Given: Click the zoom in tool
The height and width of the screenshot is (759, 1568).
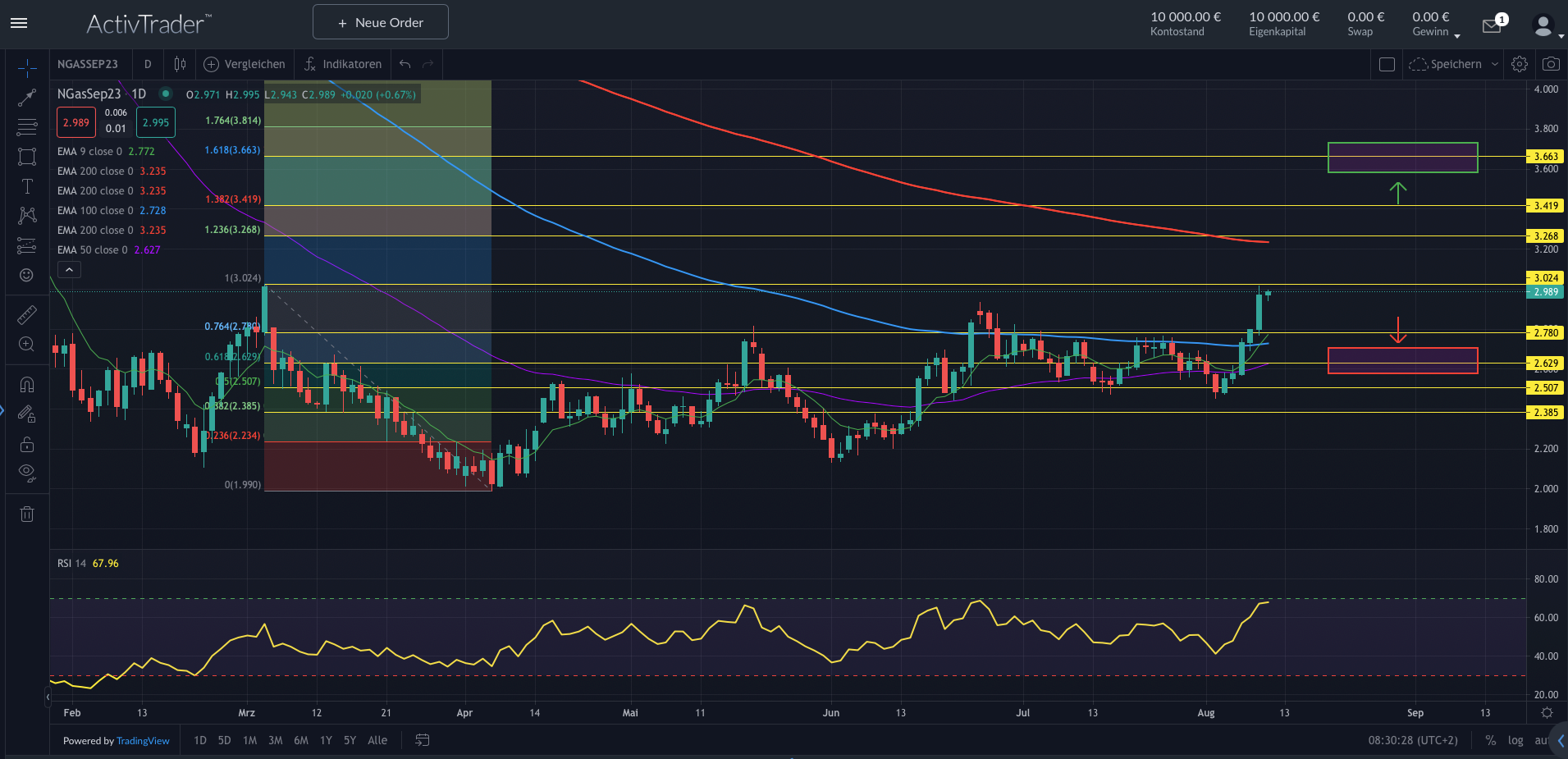Looking at the screenshot, I should coord(27,345).
